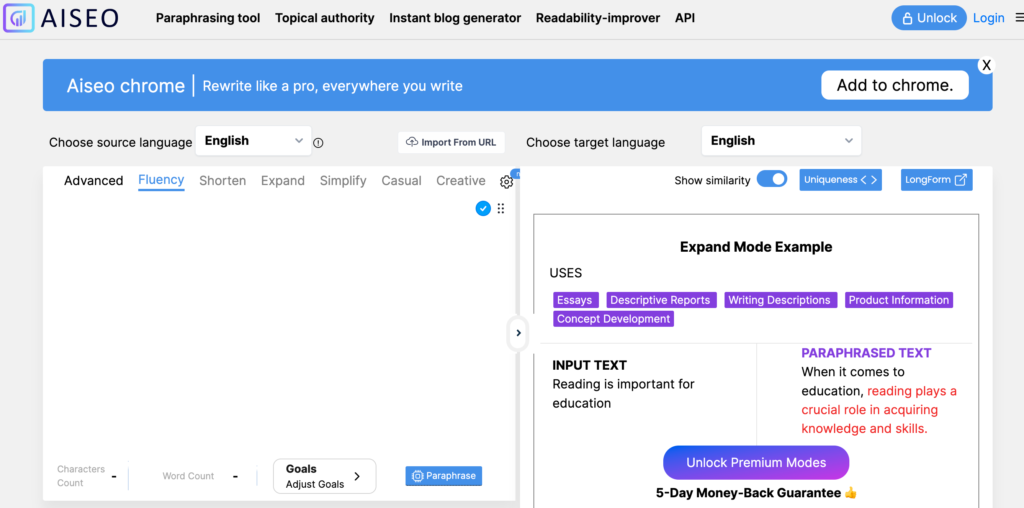Viewport: 1024px width, 508px height.
Task: Click the six-dot drag handle icon
Action: [501, 208]
